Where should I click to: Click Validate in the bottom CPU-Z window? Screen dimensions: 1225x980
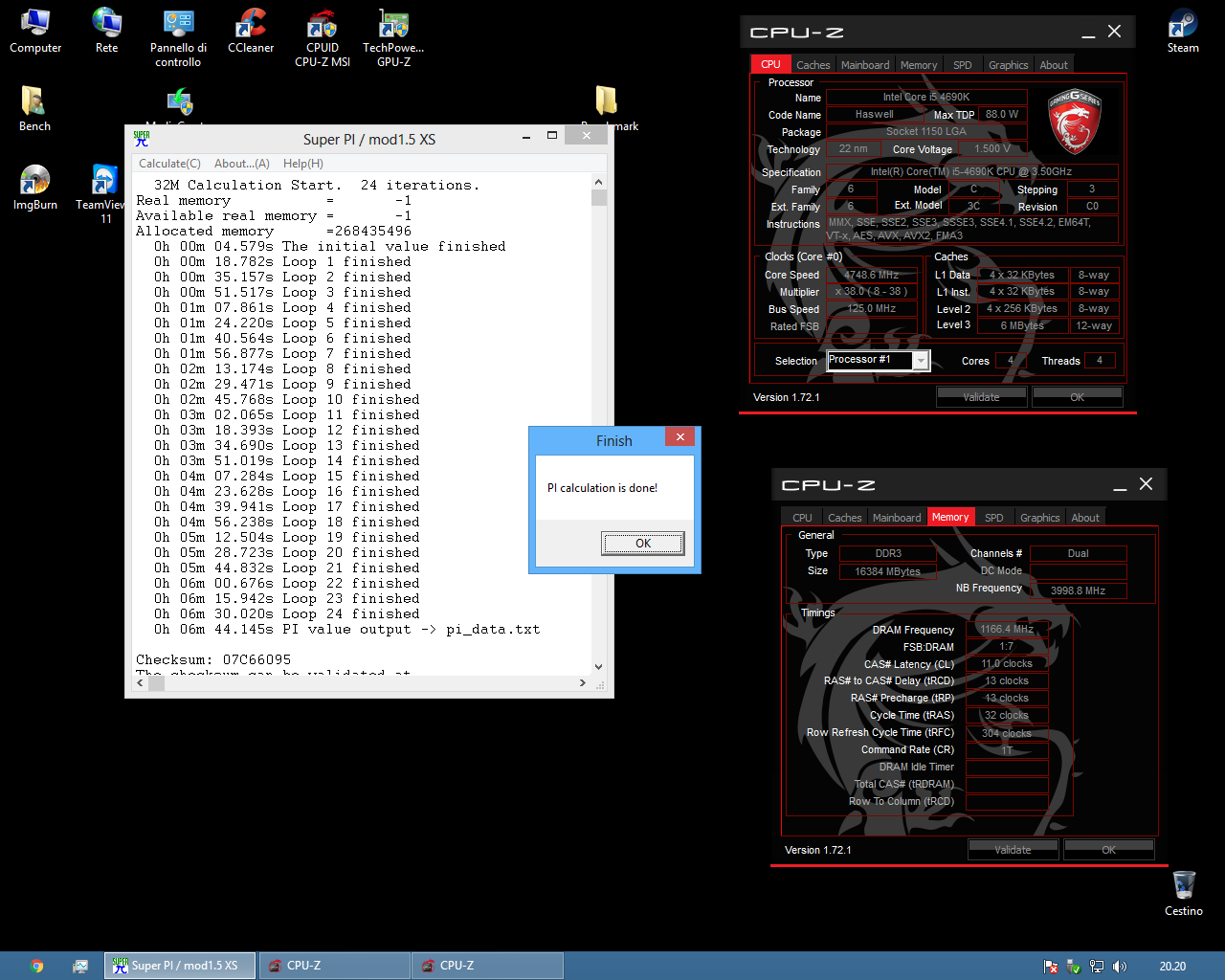coord(1013,850)
